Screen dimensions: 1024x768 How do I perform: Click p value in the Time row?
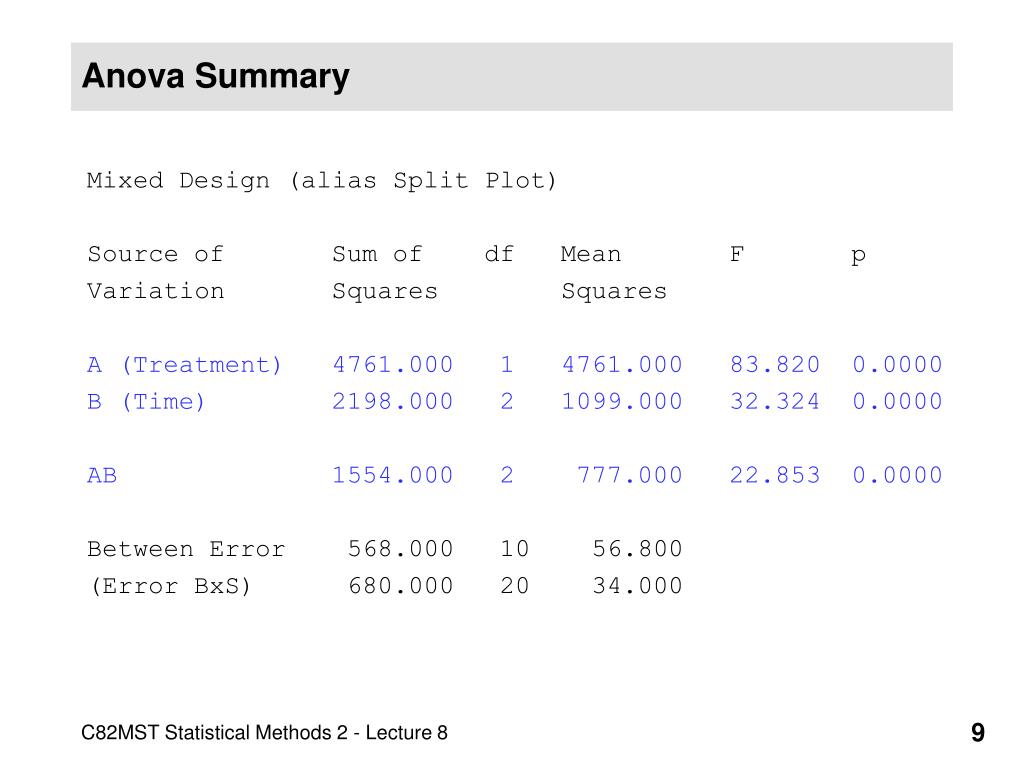click(x=897, y=402)
